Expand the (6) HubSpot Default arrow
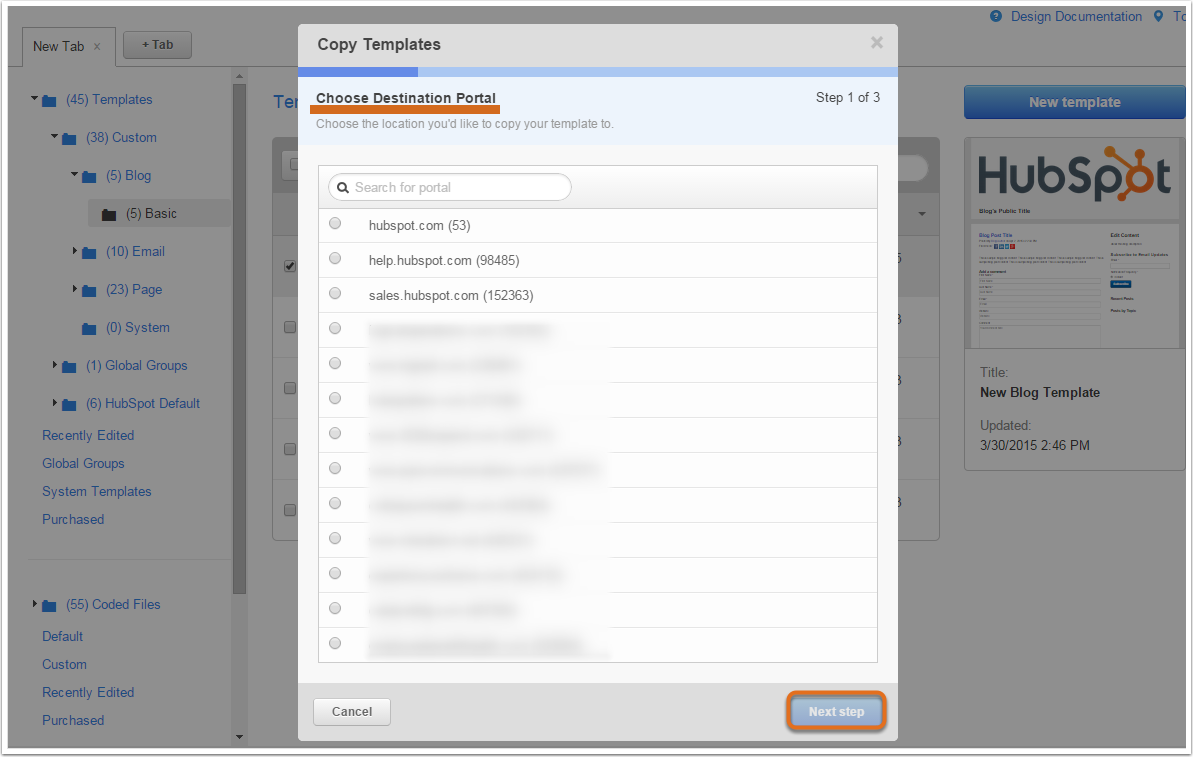Image resolution: width=1193 pixels, height=757 pixels. click(55, 402)
